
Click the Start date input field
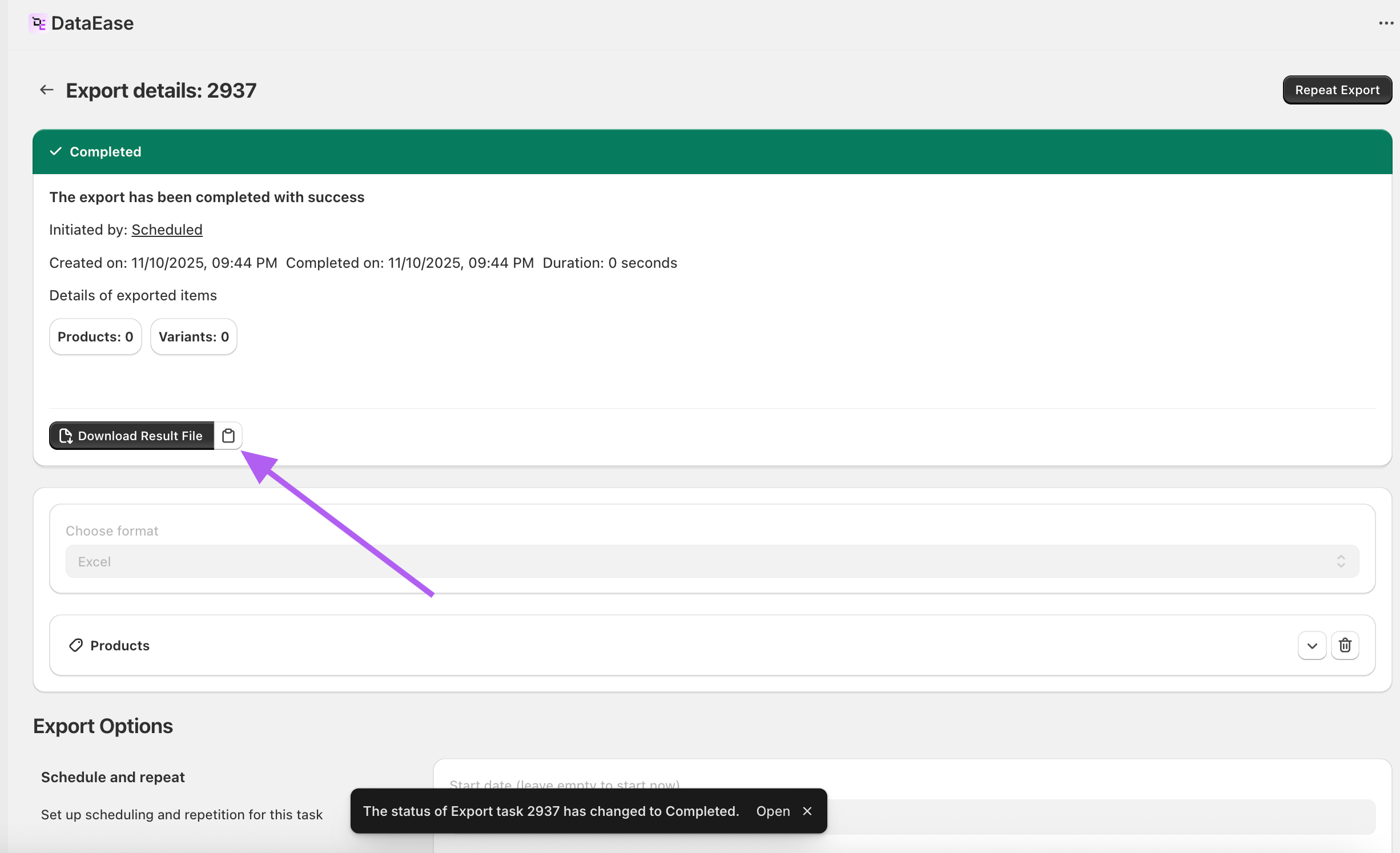[1085, 816]
